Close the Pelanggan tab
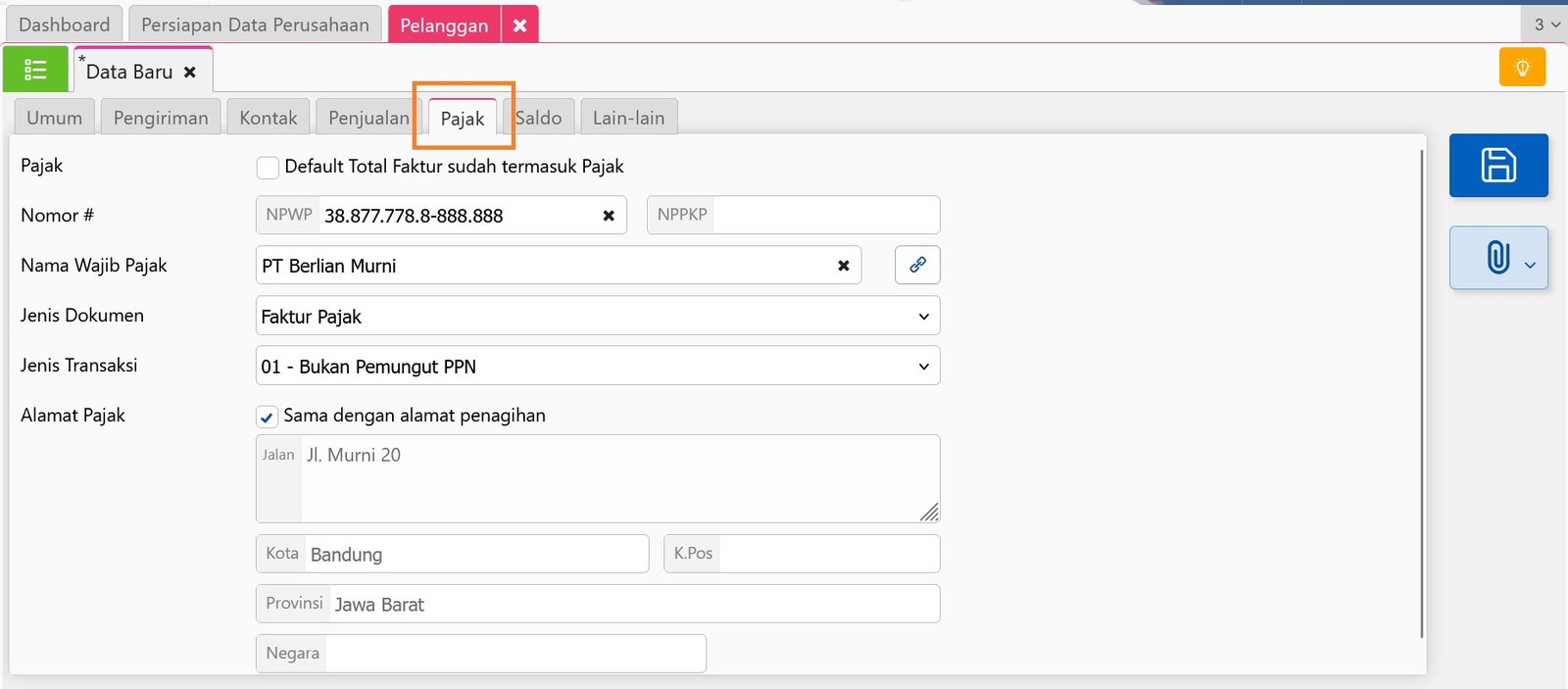 (519, 25)
